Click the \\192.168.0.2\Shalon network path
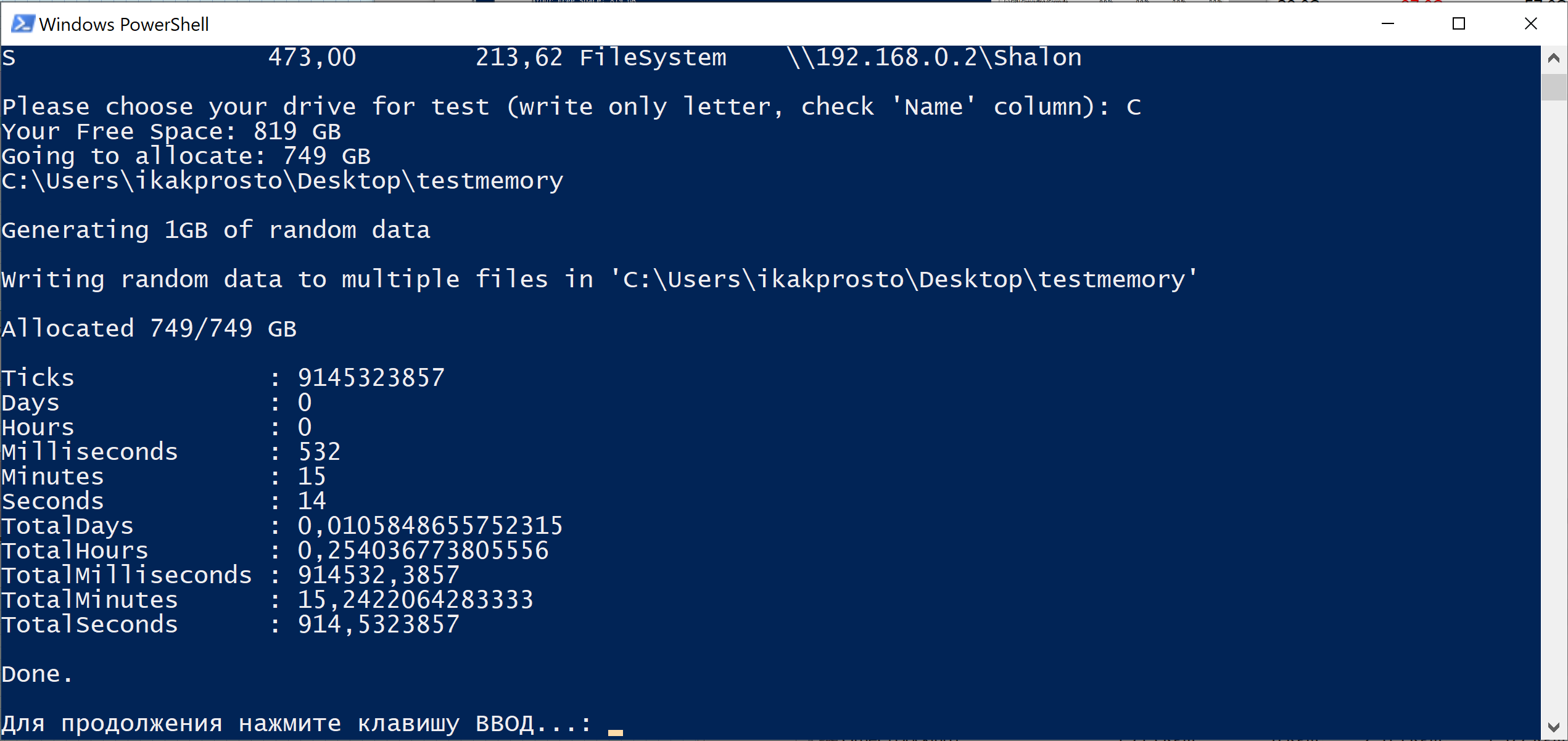1568x741 pixels. point(934,57)
